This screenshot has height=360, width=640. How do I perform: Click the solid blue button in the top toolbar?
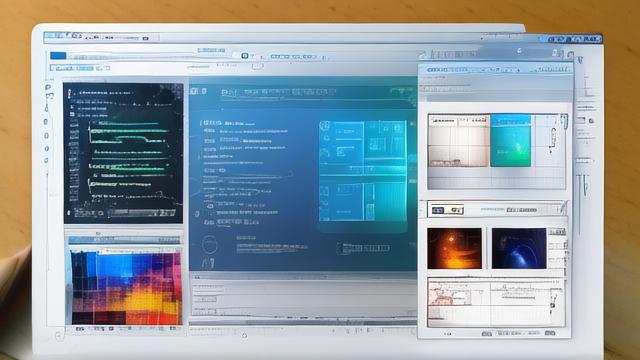pyautogui.click(x=58, y=56)
